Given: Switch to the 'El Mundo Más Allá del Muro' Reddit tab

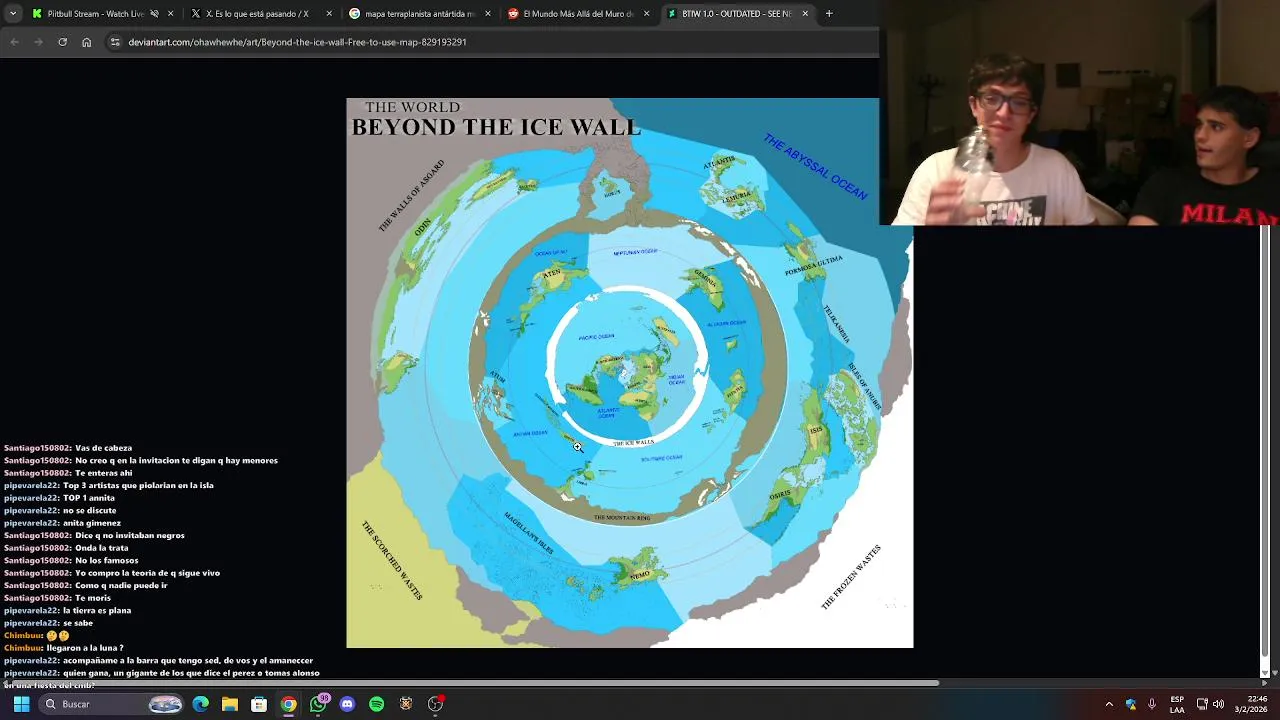Looking at the screenshot, I should point(577,14).
